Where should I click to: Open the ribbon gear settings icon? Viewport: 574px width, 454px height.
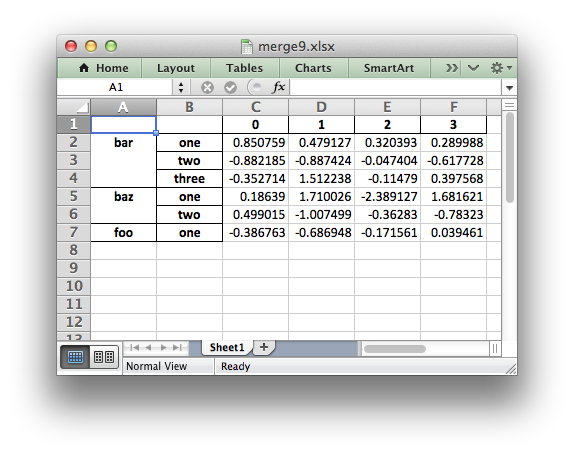tap(501, 68)
